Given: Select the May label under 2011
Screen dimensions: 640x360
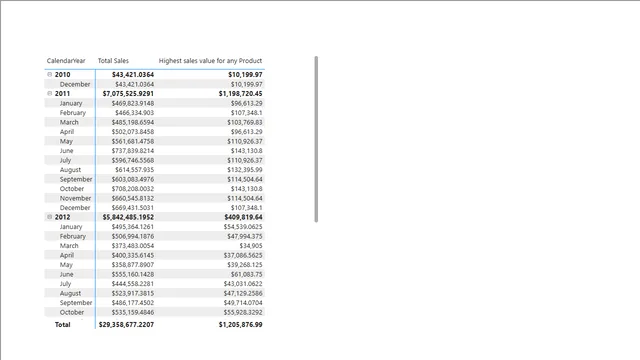Looking at the screenshot, I should pyautogui.click(x=66, y=141).
